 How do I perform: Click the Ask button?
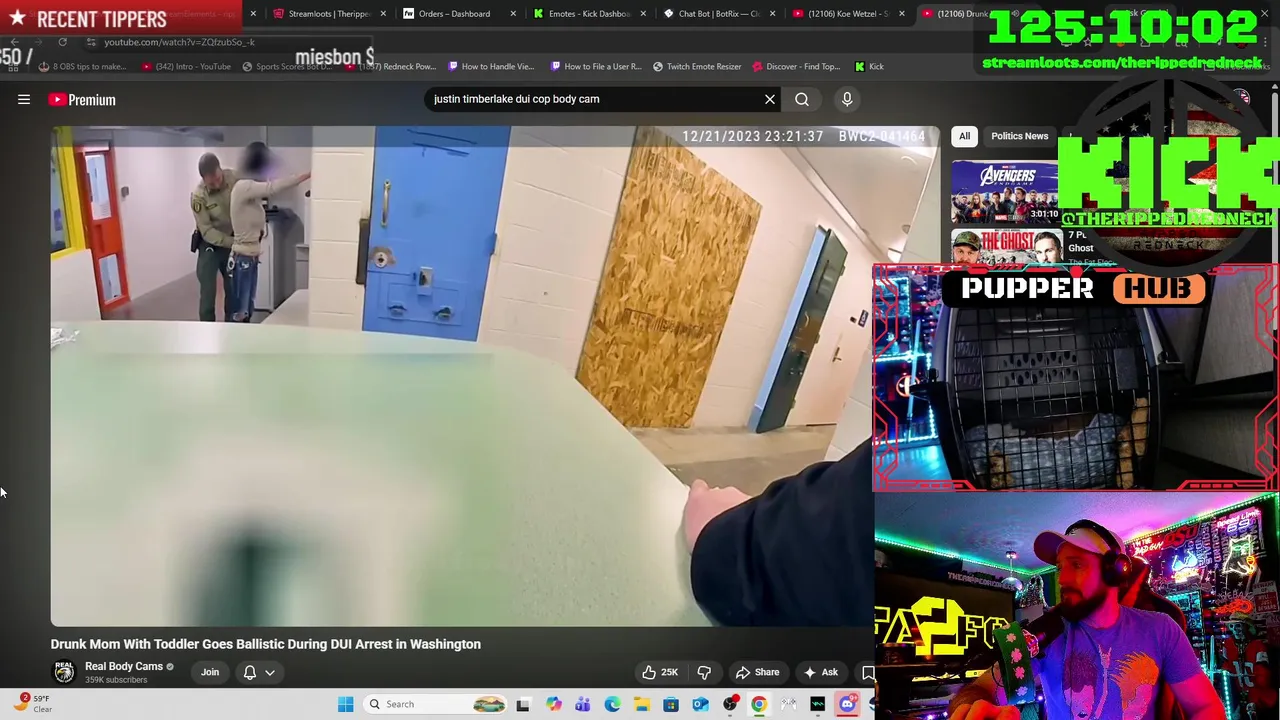pos(821,672)
